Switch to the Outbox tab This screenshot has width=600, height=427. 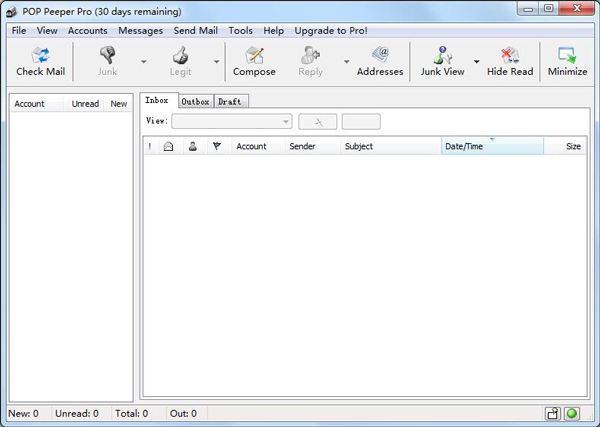coord(196,101)
